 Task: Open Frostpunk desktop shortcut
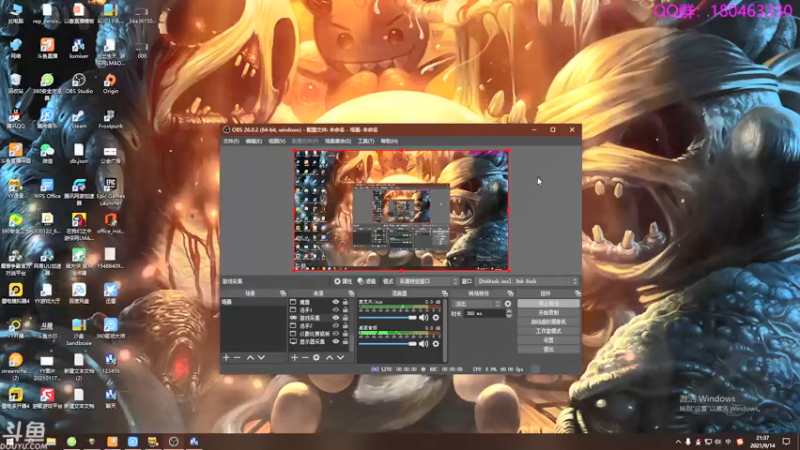click(110, 119)
